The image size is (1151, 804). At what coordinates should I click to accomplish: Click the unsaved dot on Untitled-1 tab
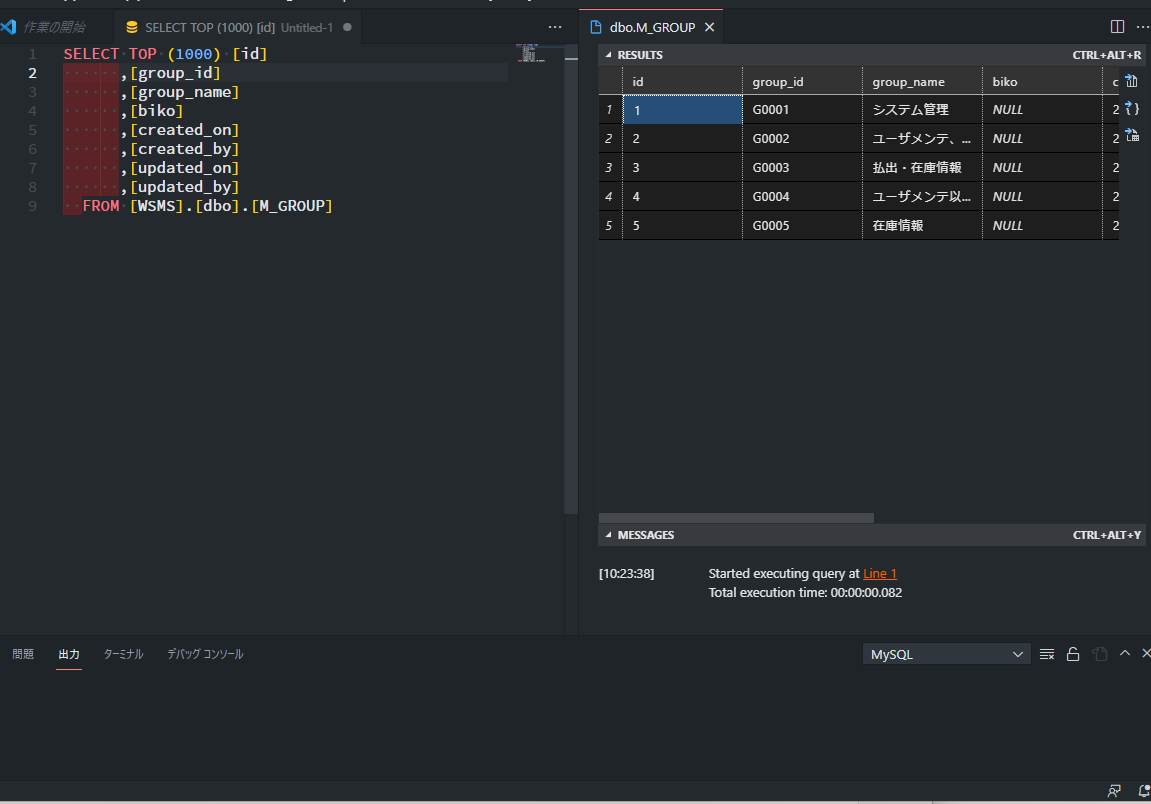[x=347, y=27]
